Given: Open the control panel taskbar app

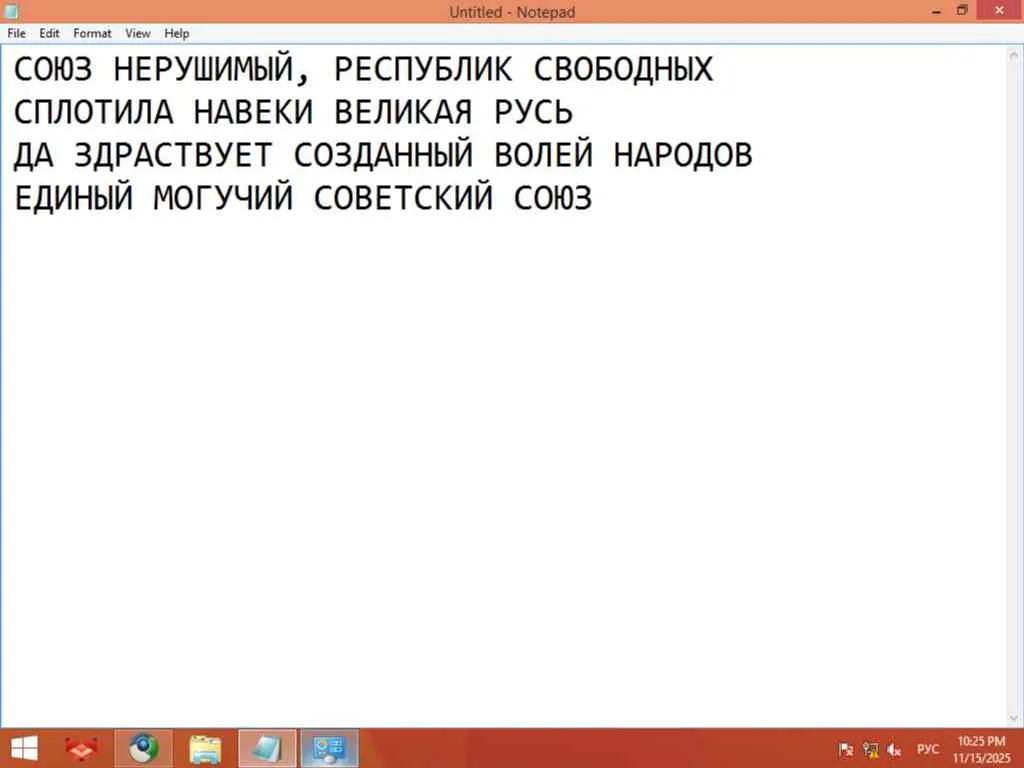Looking at the screenshot, I should click(x=329, y=748).
